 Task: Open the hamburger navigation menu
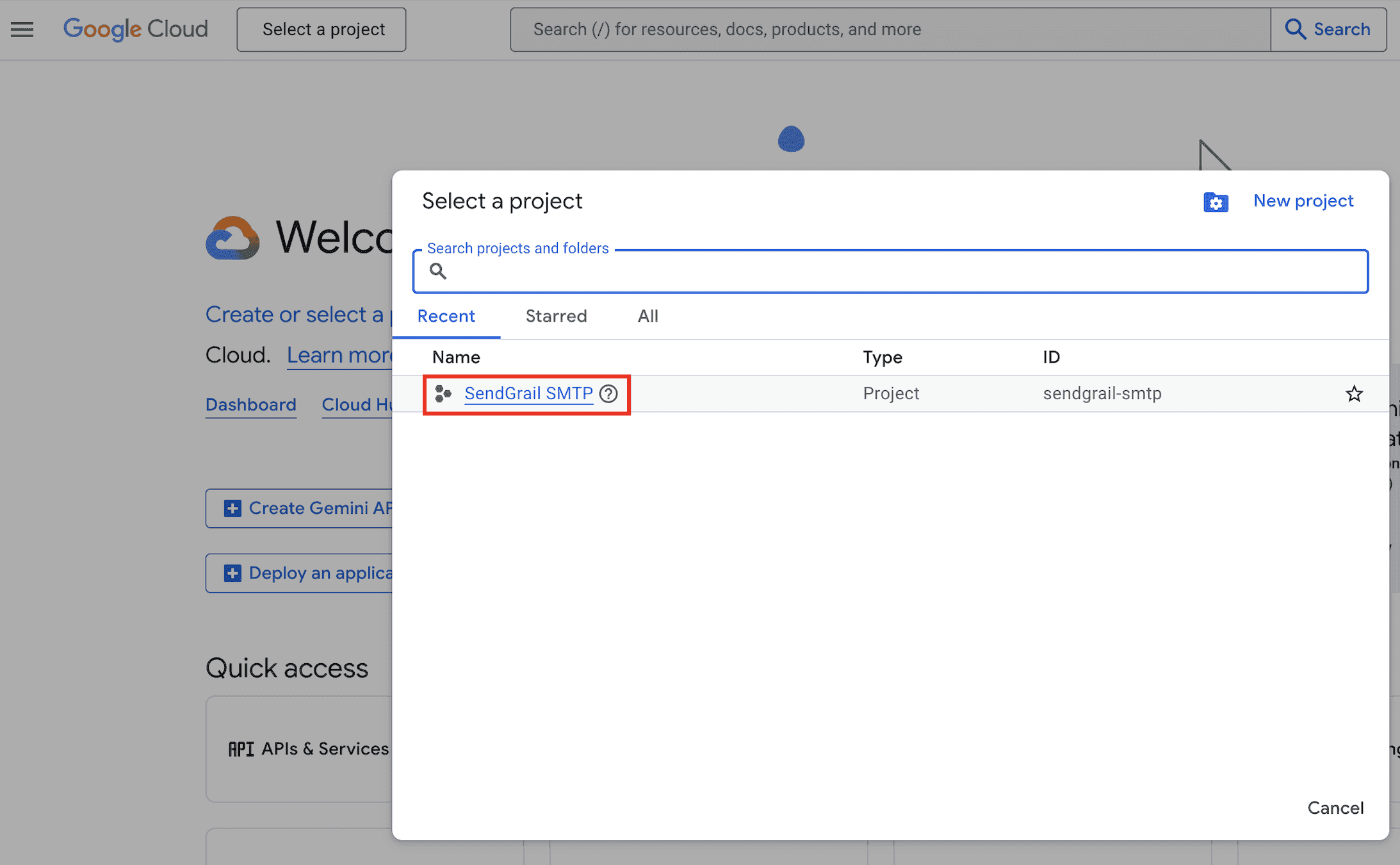coord(22,29)
